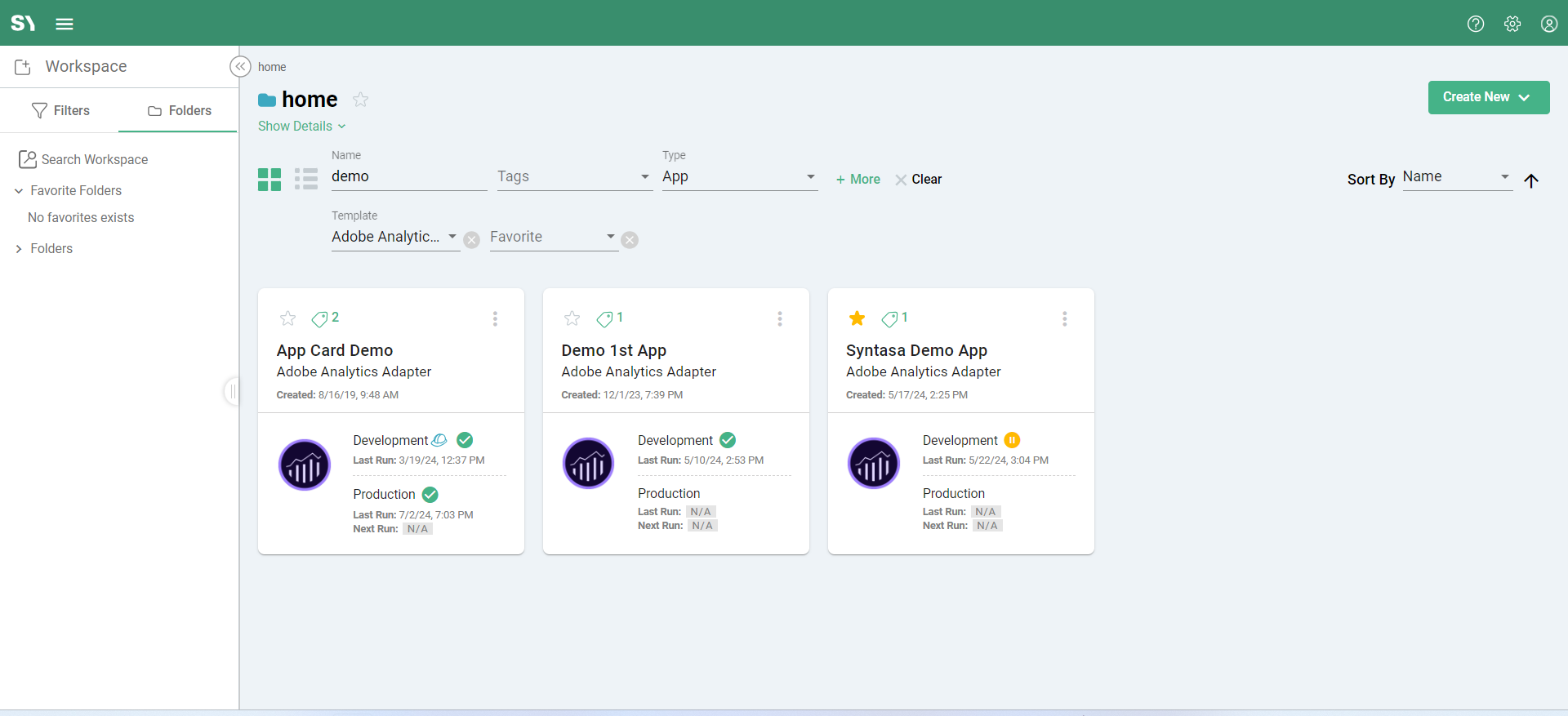Clear all applied filters

[918, 180]
